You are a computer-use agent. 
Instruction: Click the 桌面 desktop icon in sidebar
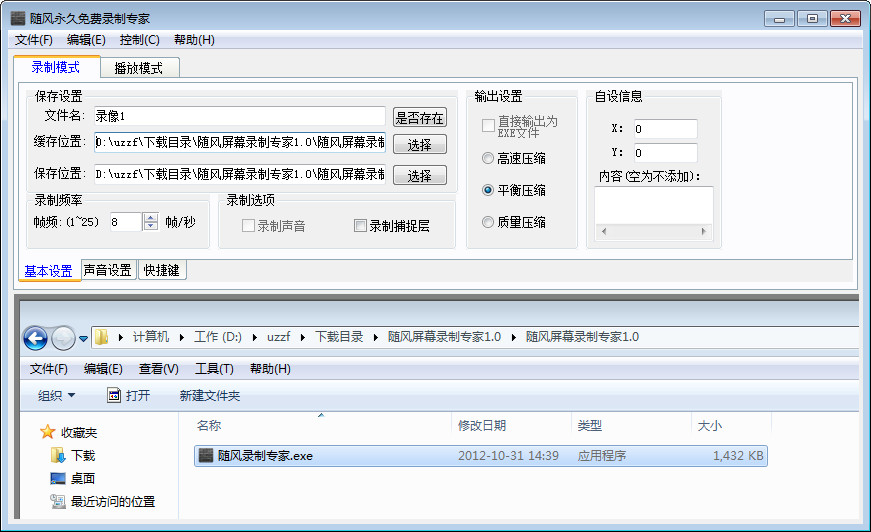pos(58,478)
